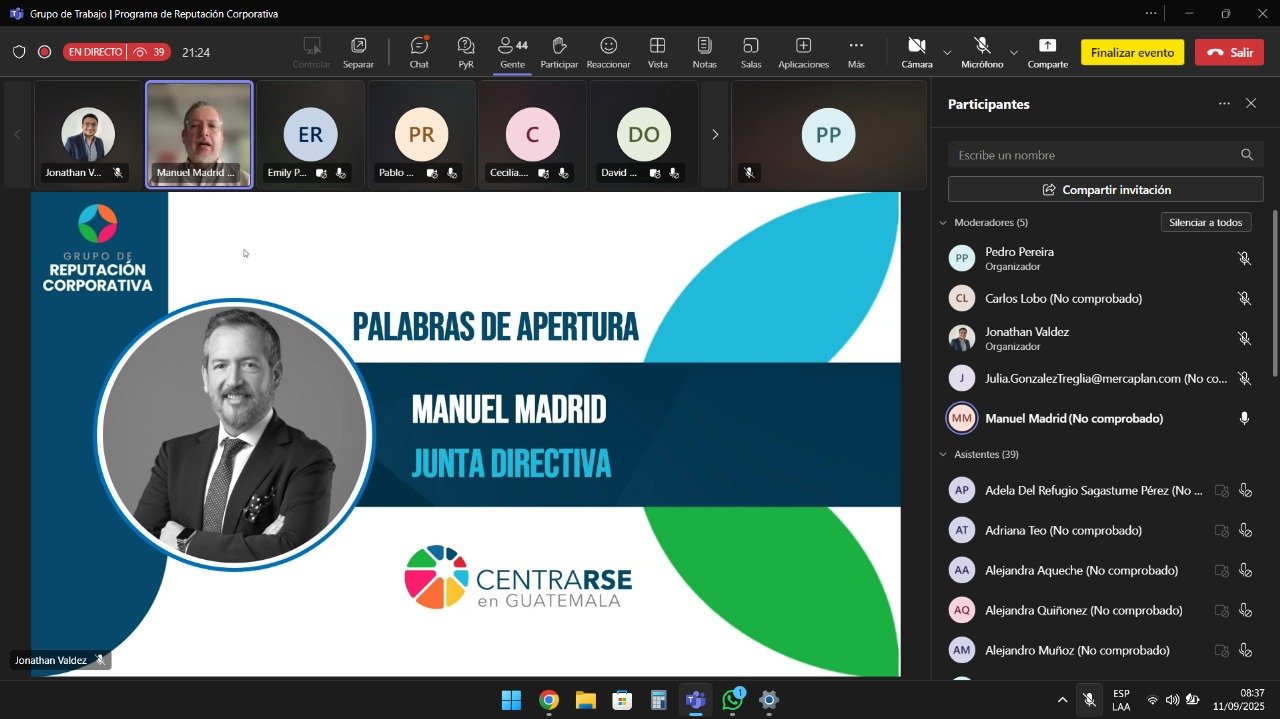This screenshot has width=1280, height=719.
Task: Open the Aplicaciones add menu
Action: pyautogui.click(x=803, y=52)
